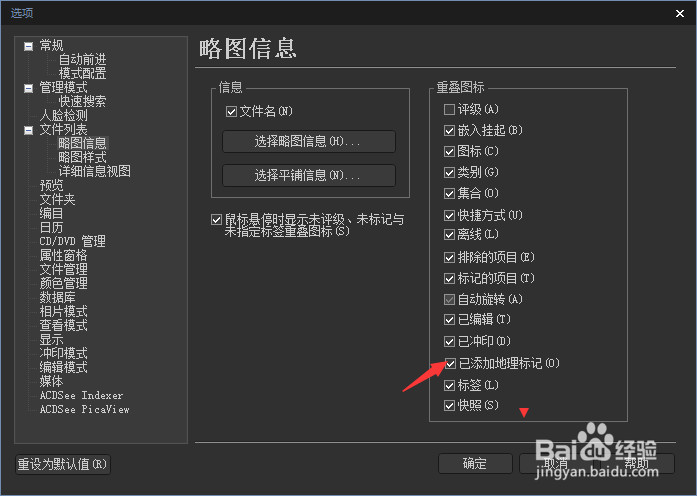Go to 人脸检测 options page
Image resolution: width=697 pixels, height=496 pixels.
64,116
